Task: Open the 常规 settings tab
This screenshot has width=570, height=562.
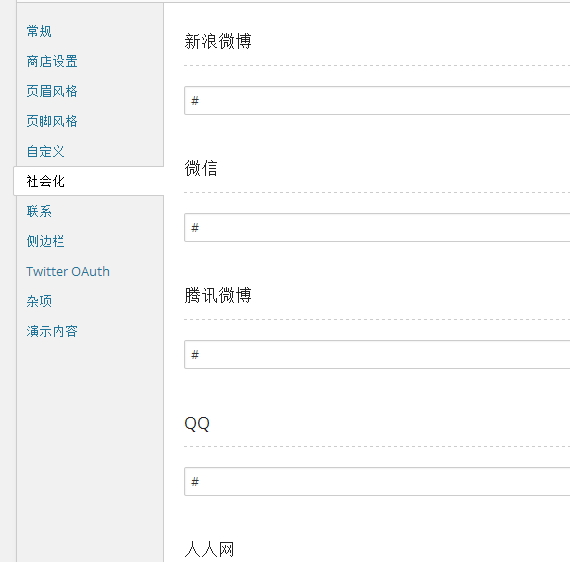Action: [39, 31]
